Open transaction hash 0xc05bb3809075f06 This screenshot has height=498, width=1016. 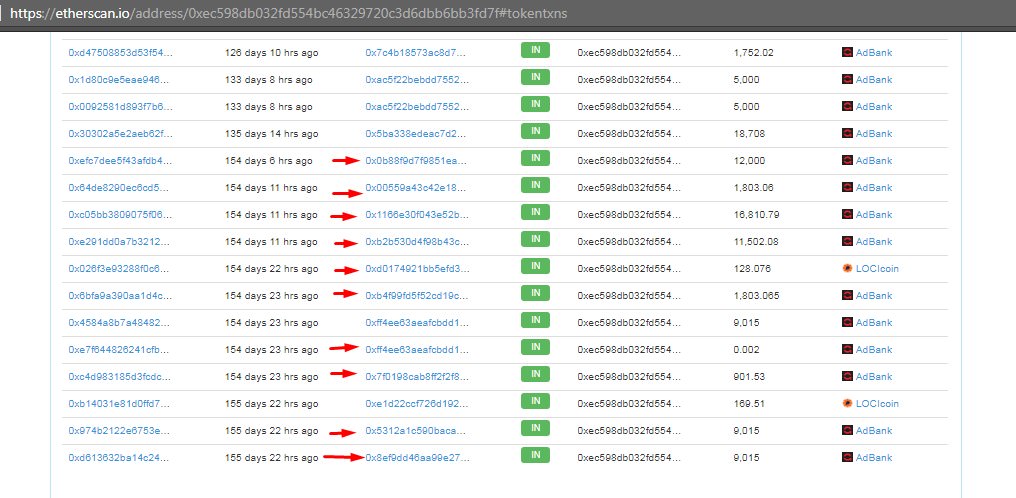(x=121, y=214)
